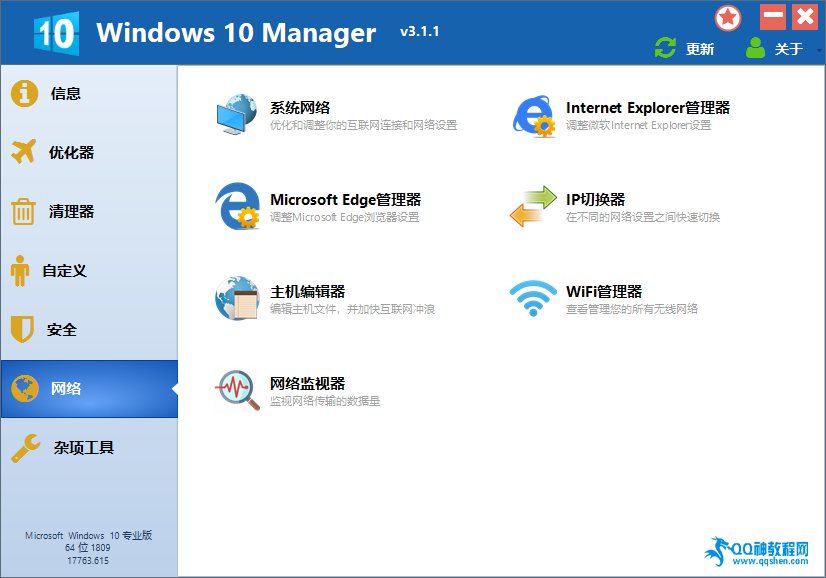The image size is (826, 578).
Task: Select the 自定义 sidebar label
Action: (x=64, y=271)
